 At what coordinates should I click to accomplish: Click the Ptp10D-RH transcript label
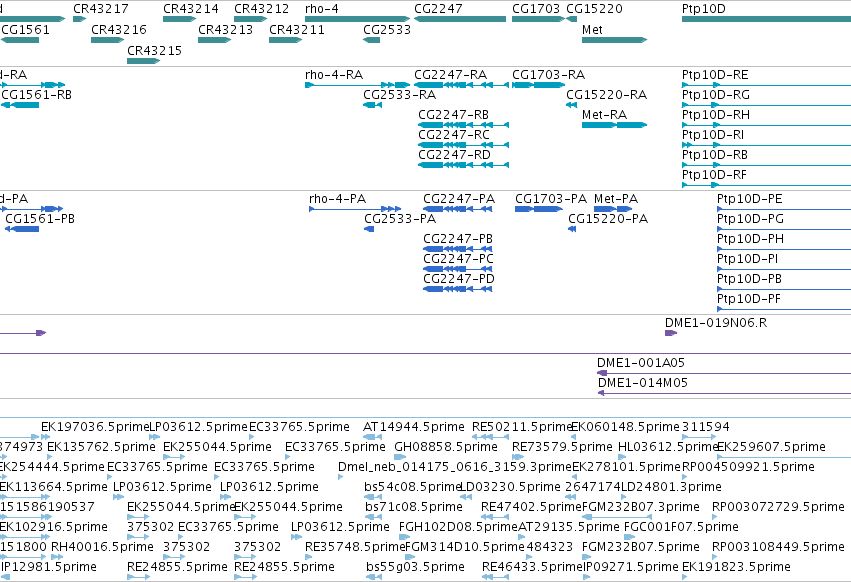pos(716,115)
